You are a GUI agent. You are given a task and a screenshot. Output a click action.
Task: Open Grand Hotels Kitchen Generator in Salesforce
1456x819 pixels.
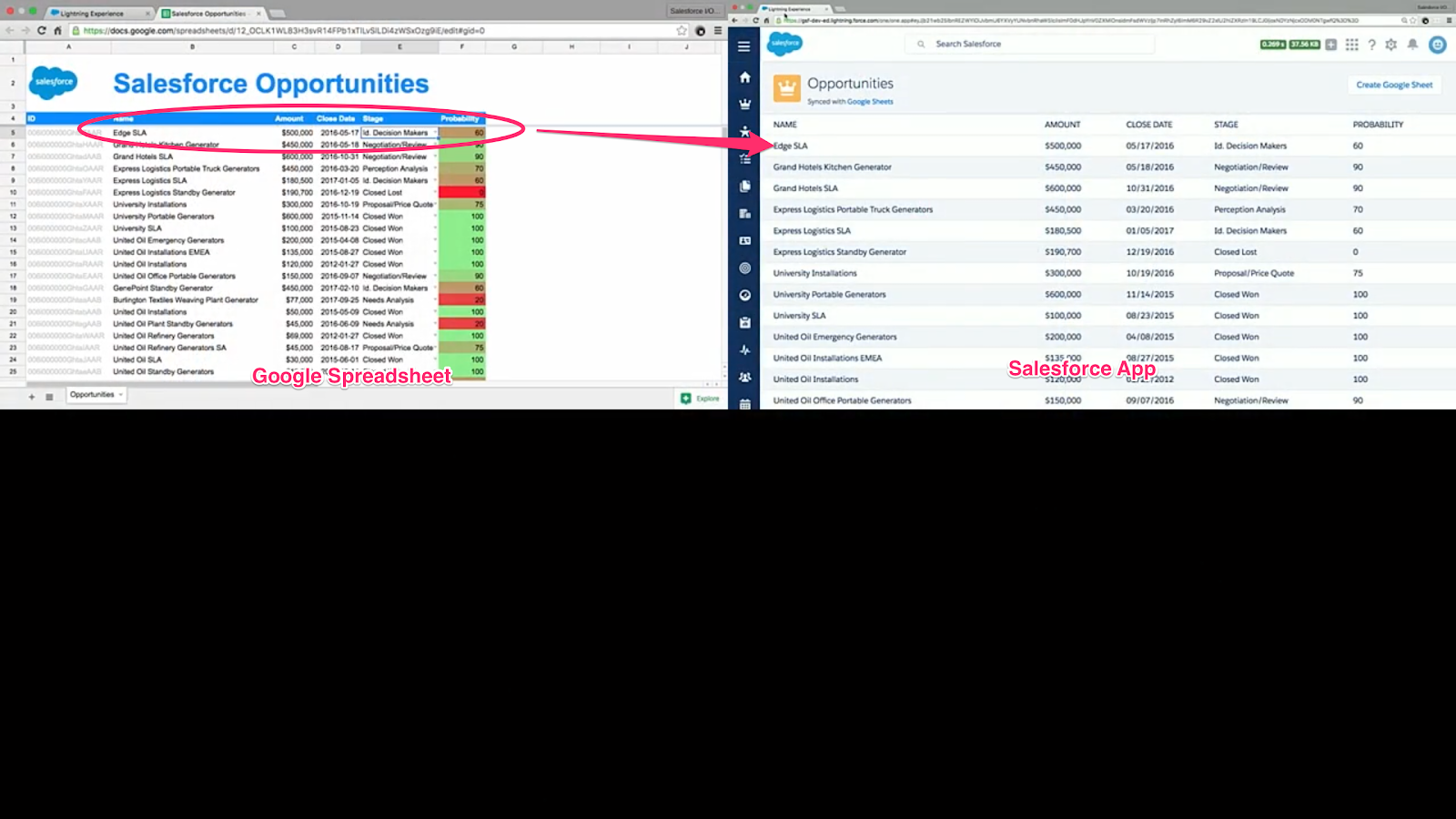(833, 167)
